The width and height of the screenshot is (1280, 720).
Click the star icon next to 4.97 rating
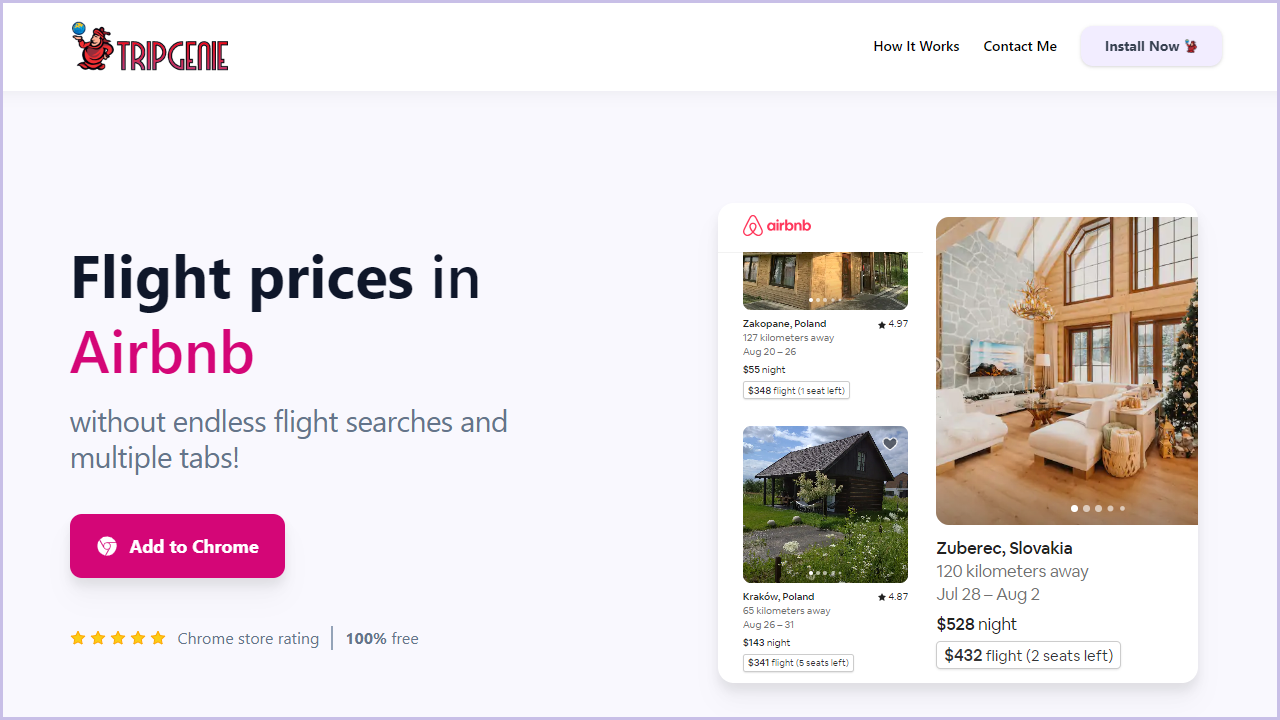[882, 324]
